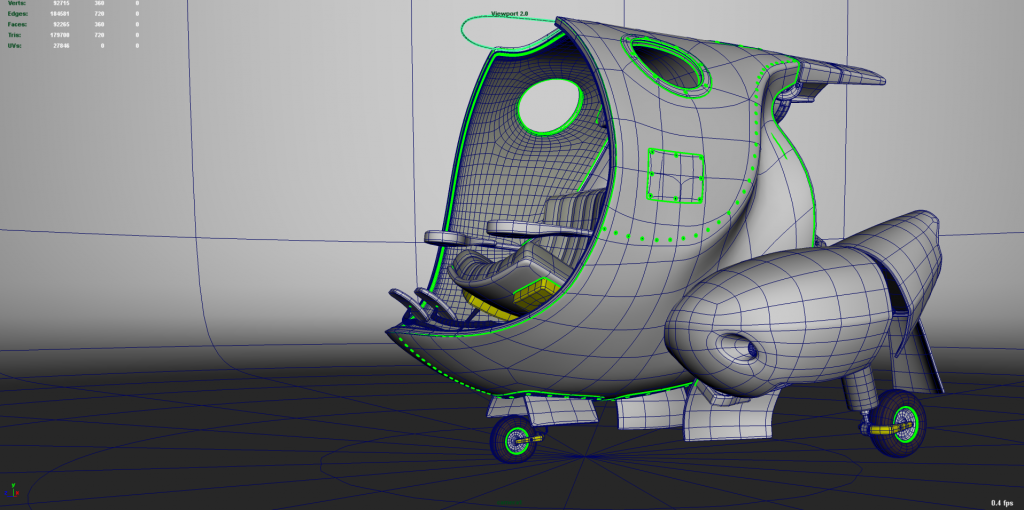
Task: Select the rectangular hatch panel on the hull
Action: pos(676,174)
